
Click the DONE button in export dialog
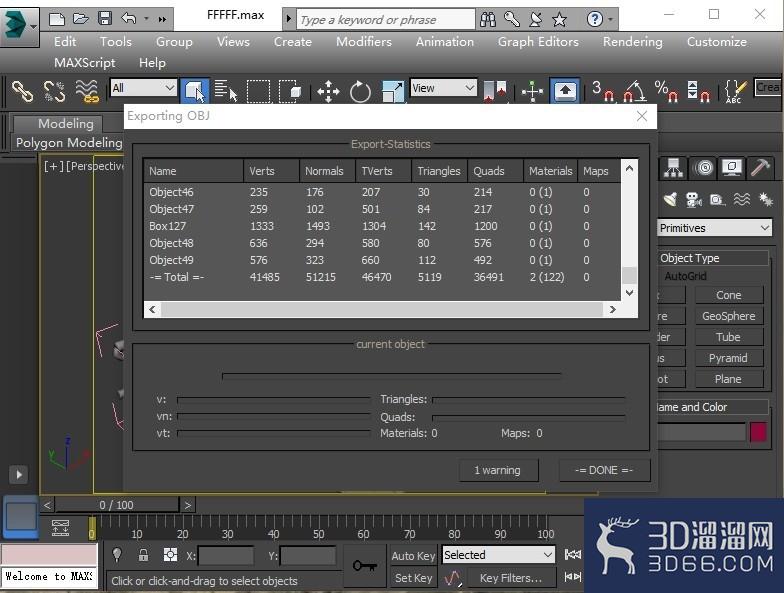tap(604, 470)
